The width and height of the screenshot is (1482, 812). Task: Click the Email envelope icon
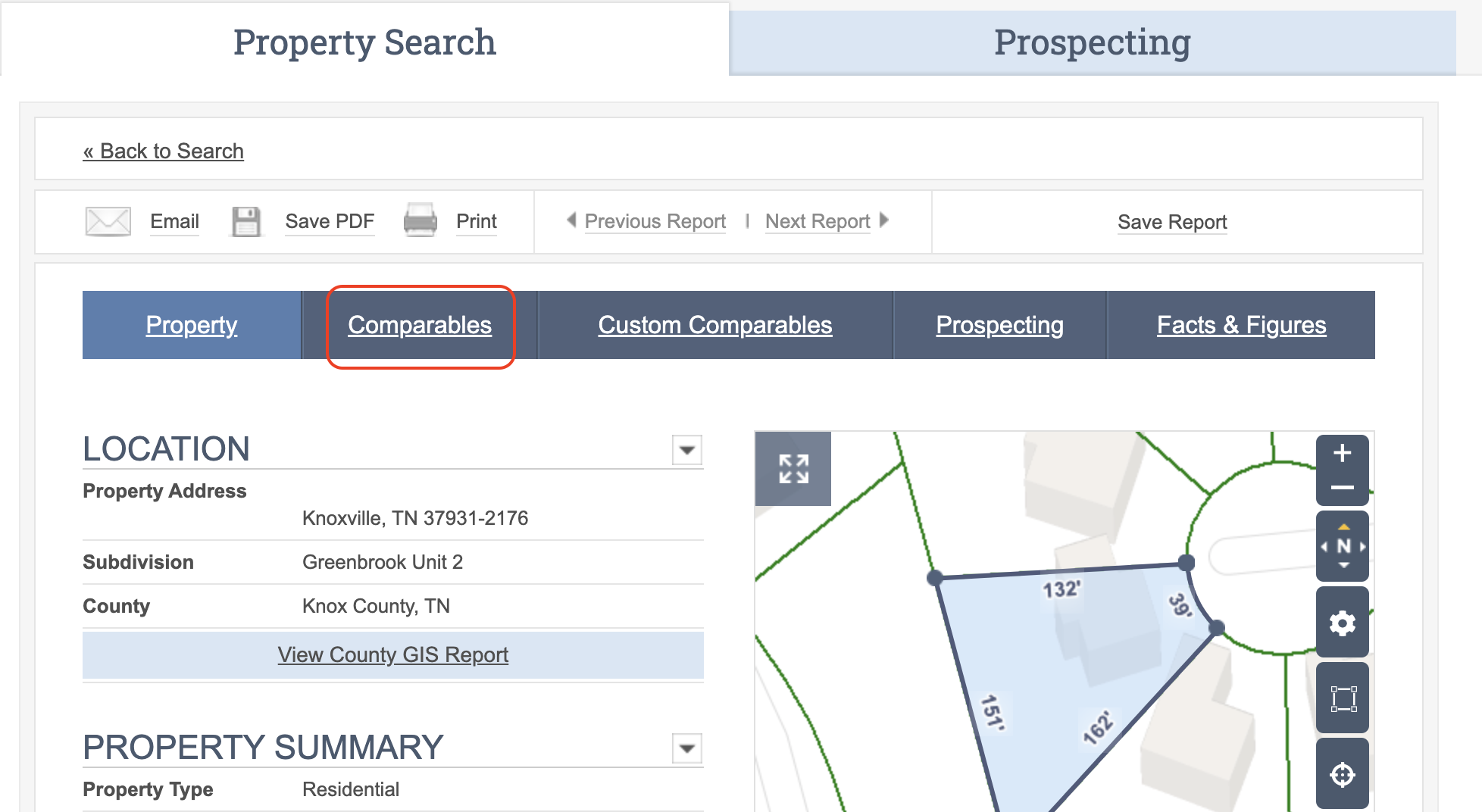108,221
